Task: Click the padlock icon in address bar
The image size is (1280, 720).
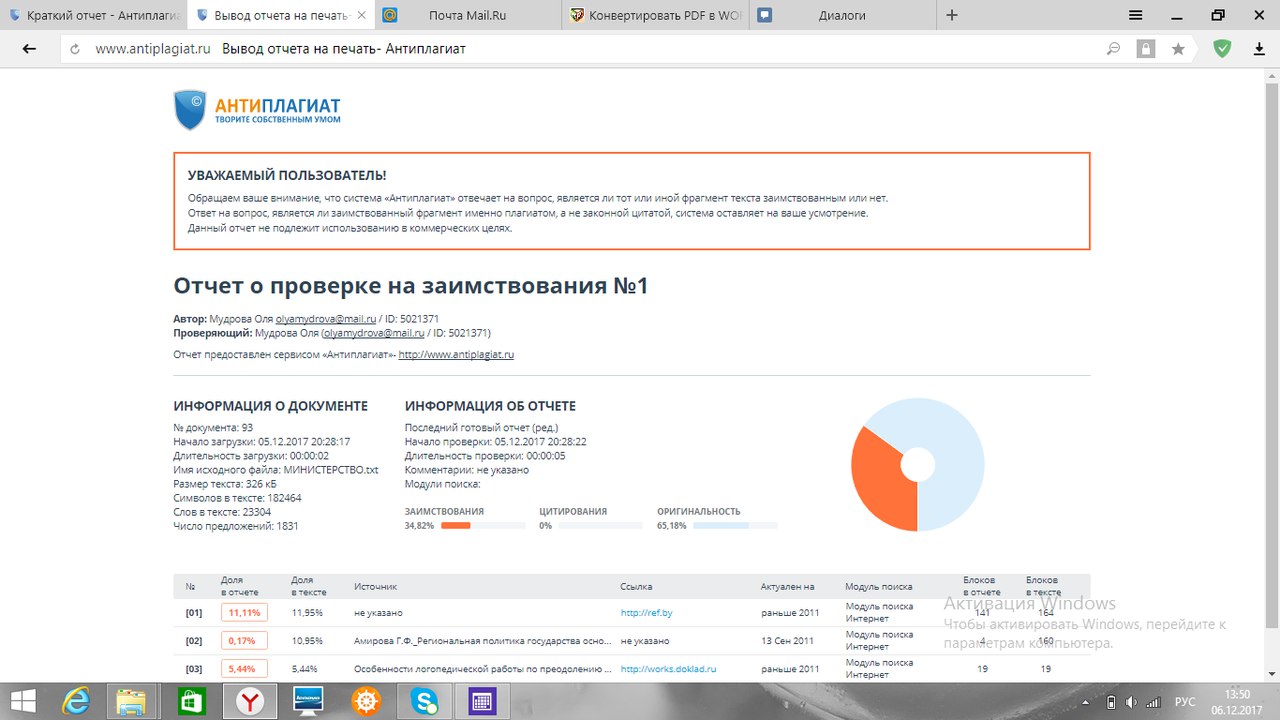Action: (x=1146, y=49)
